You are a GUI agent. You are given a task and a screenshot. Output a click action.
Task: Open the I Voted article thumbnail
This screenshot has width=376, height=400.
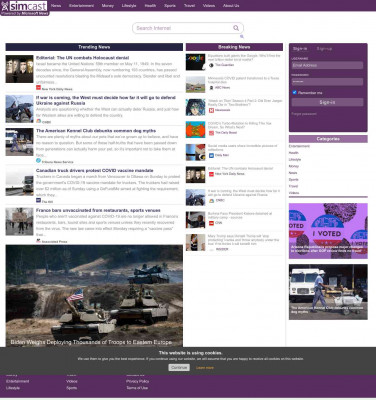pyautogui.click(x=328, y=231)
